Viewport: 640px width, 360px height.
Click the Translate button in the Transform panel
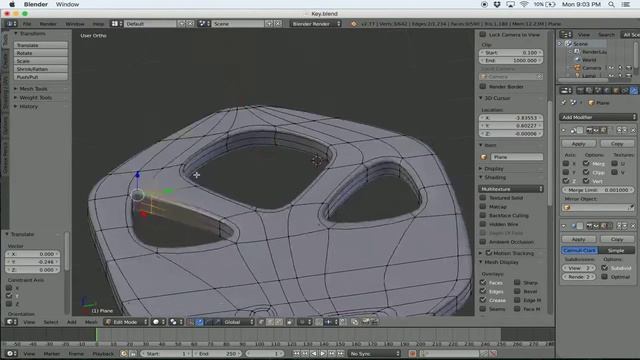click(41, 45)
